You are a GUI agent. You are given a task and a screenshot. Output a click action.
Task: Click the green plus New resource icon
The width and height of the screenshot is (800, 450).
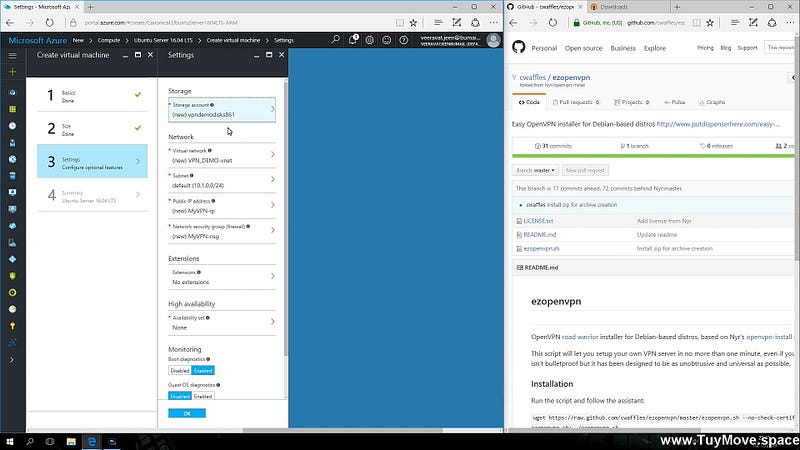(12, 72)
